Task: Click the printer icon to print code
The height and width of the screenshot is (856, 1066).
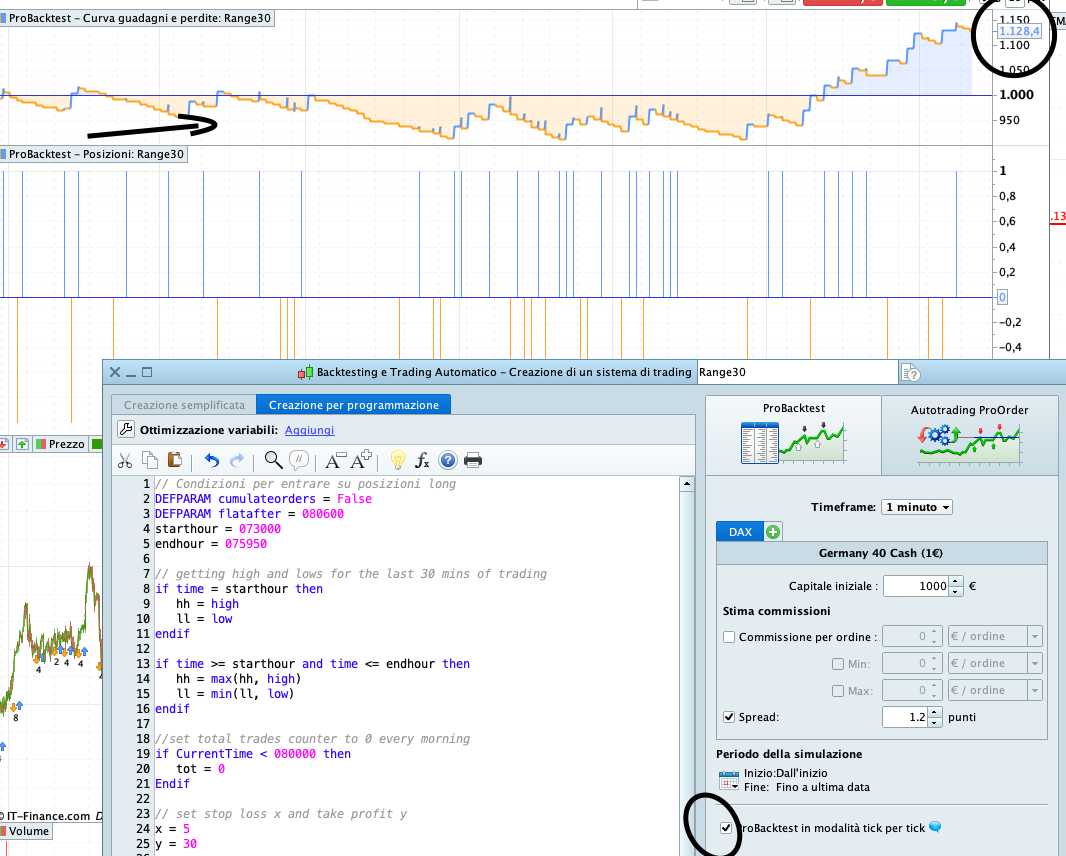Action: [473, 460]
